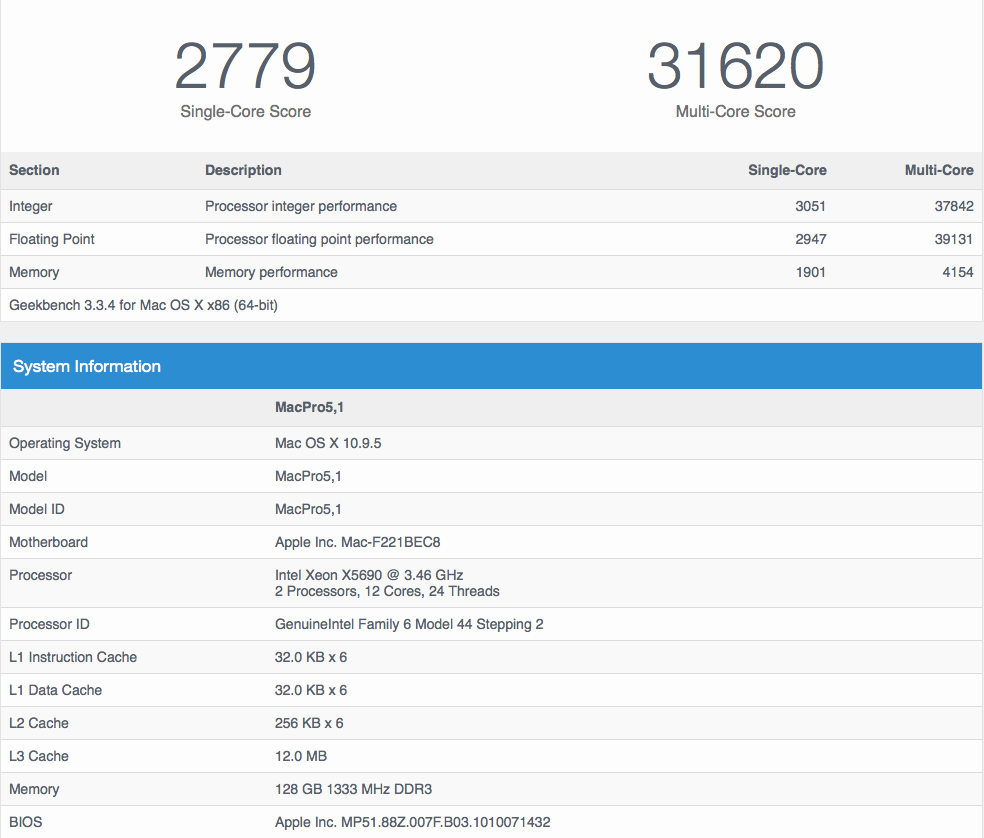Click L1 Instruction Cache value 32.0 KB x 6
The height and width of the screenshot is (838, 984).
[311, 657]
